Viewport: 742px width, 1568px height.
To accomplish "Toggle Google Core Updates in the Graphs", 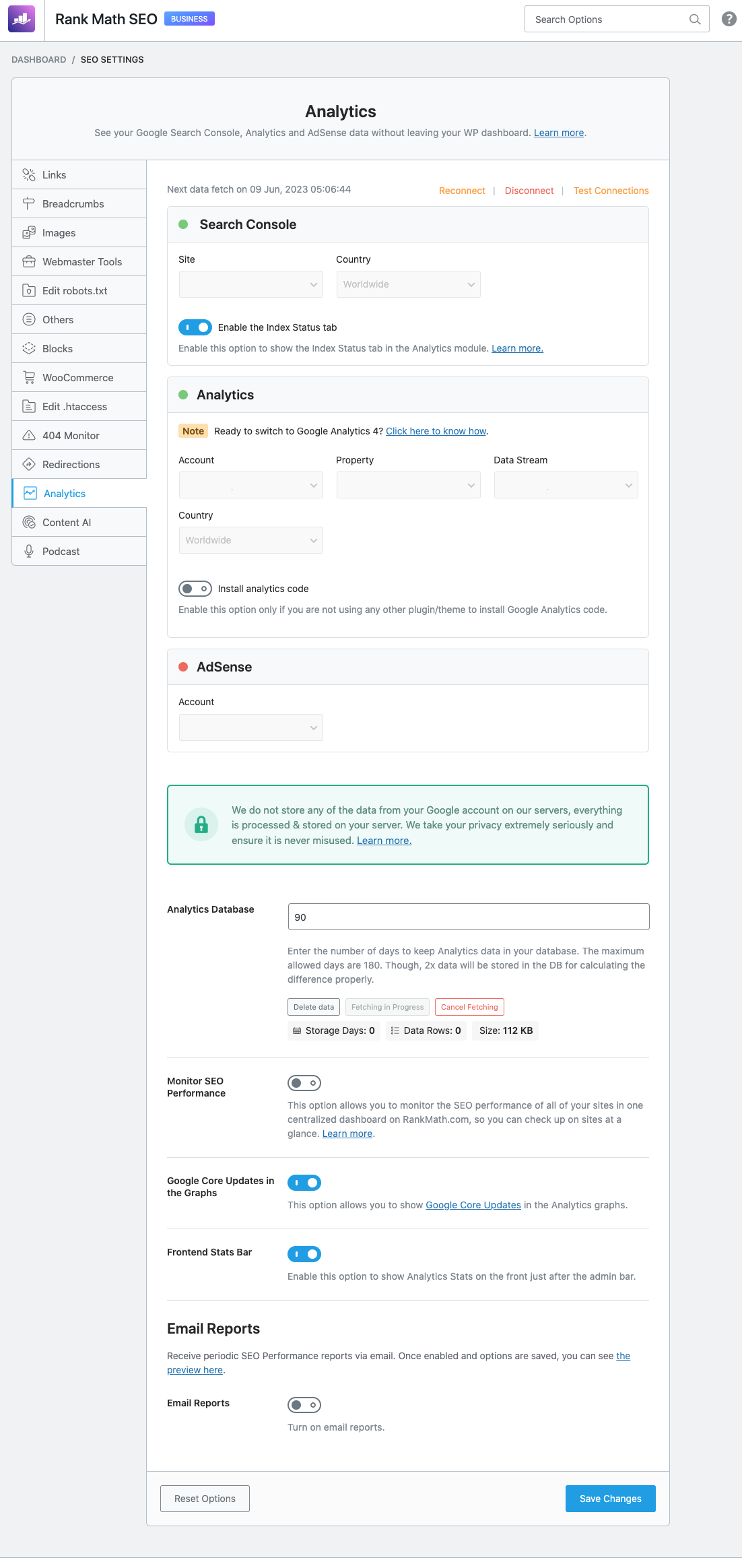I will (x=304, y=1183).
